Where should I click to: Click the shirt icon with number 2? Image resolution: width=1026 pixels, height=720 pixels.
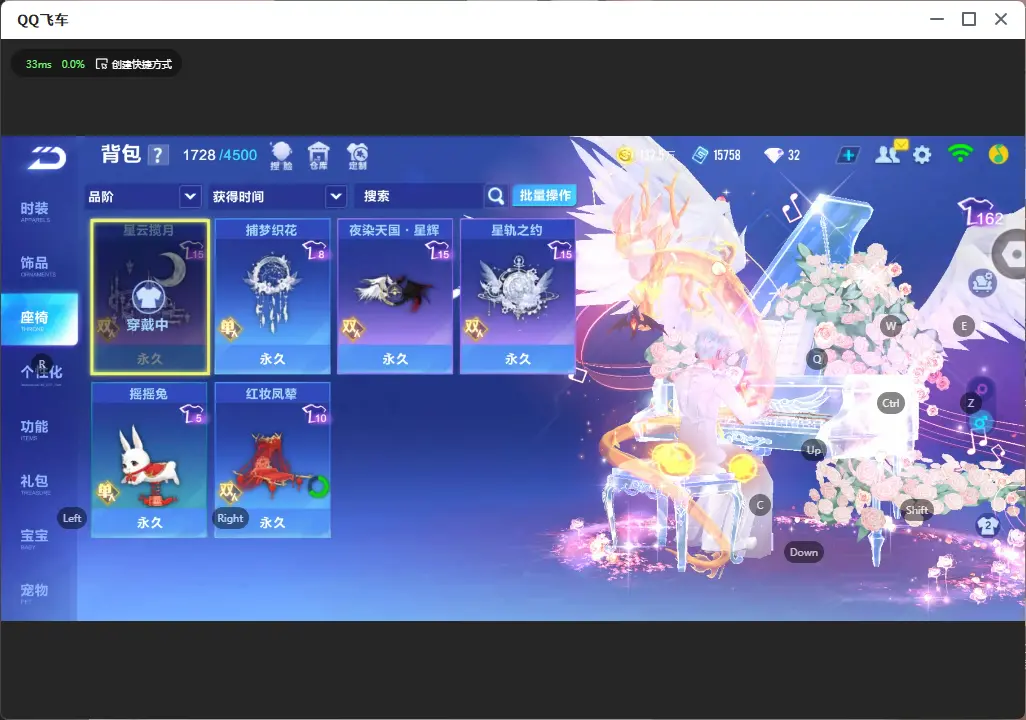coord(987,526)
